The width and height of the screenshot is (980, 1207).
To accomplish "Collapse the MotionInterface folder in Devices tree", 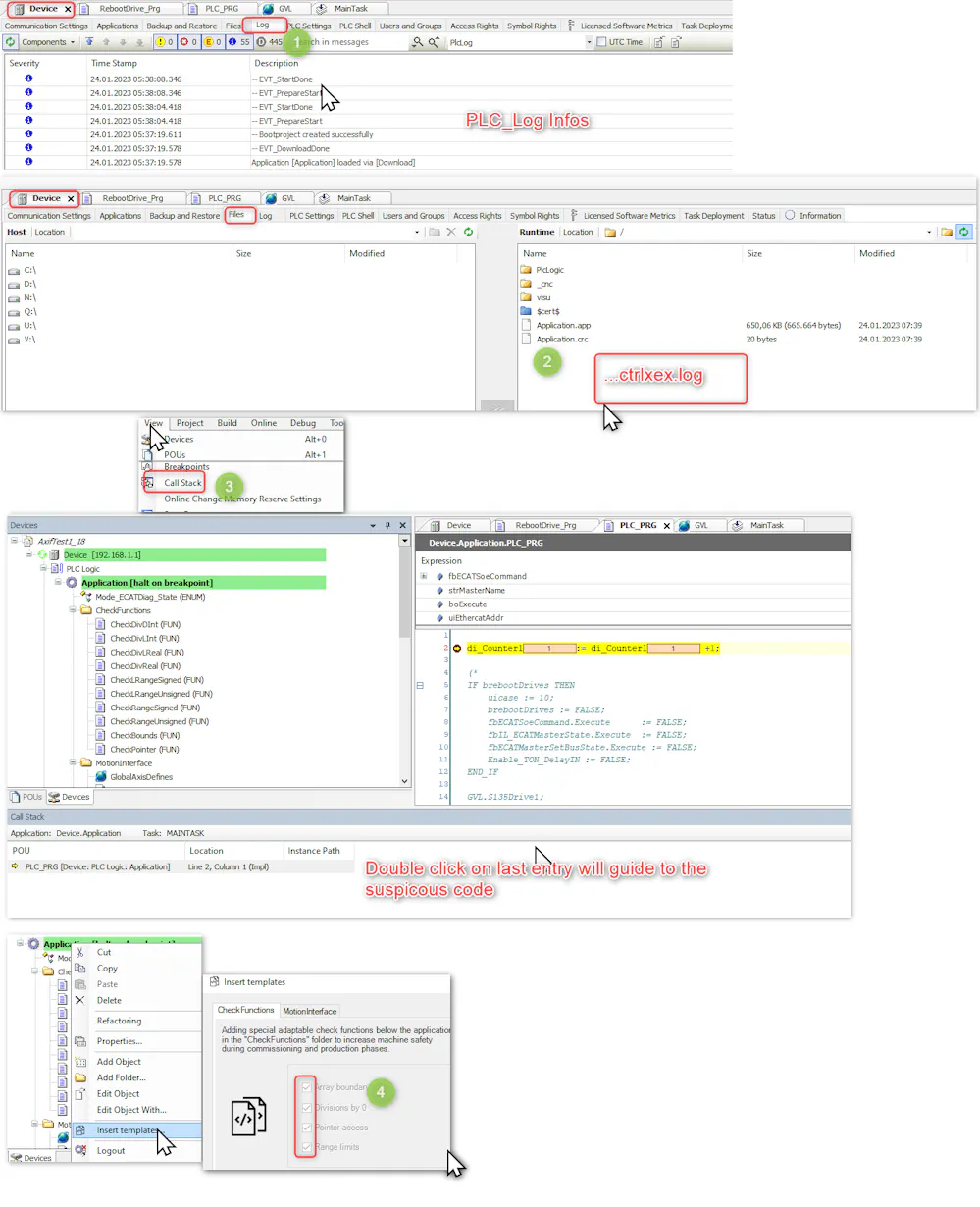I will click(x=73, y=762).
